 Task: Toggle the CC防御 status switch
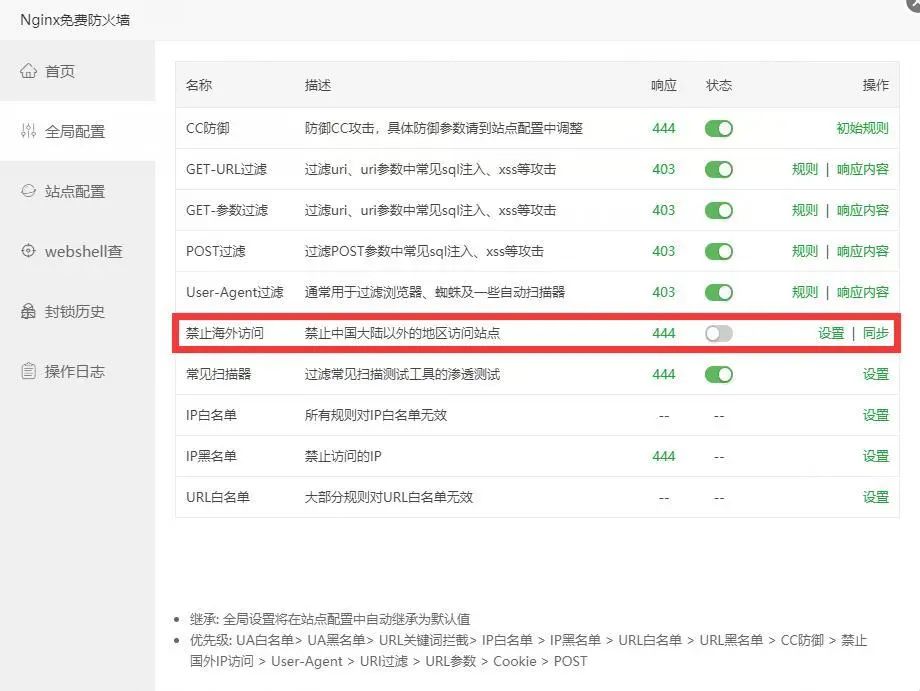pos(719,128)
